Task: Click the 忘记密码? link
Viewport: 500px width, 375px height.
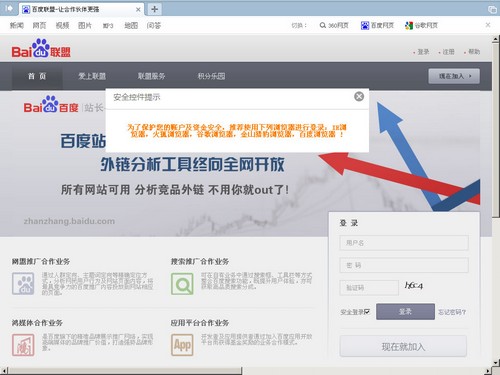Action: point(452,312)
